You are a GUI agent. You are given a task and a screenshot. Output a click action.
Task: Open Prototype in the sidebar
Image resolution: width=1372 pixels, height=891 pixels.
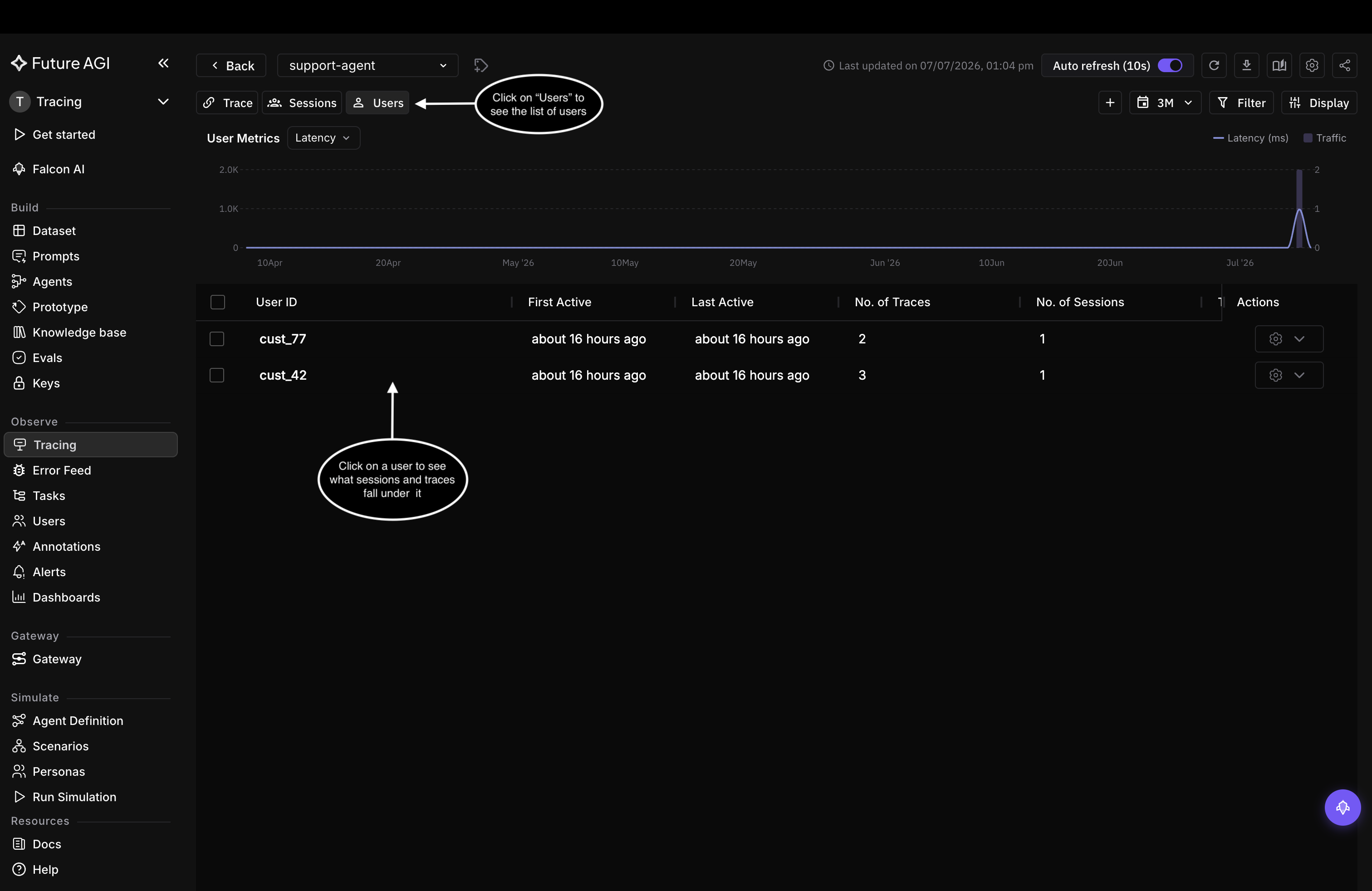pos(60,307)
